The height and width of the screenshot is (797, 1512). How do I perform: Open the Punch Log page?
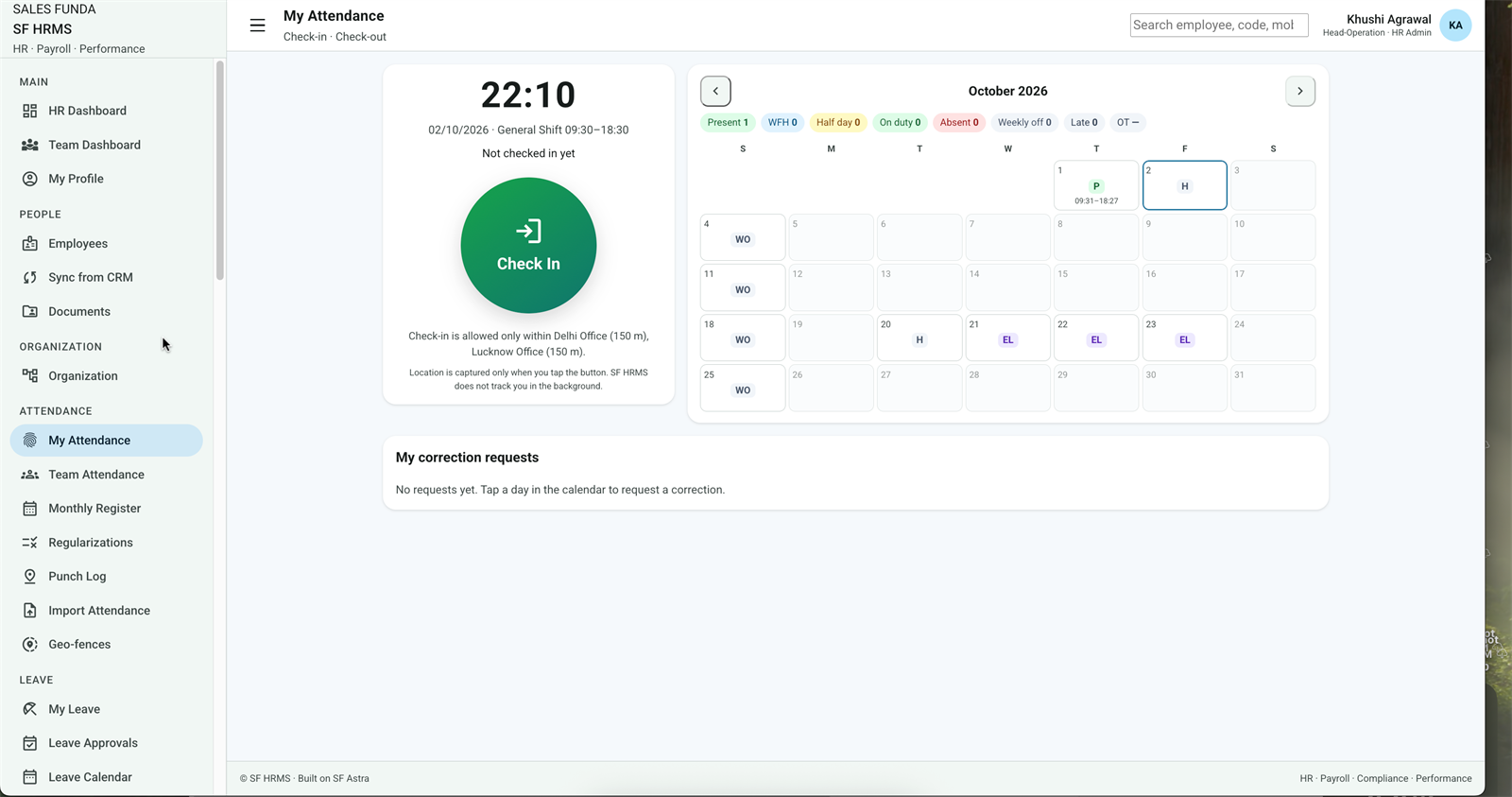pyautogui.click(x=107, y=577)
